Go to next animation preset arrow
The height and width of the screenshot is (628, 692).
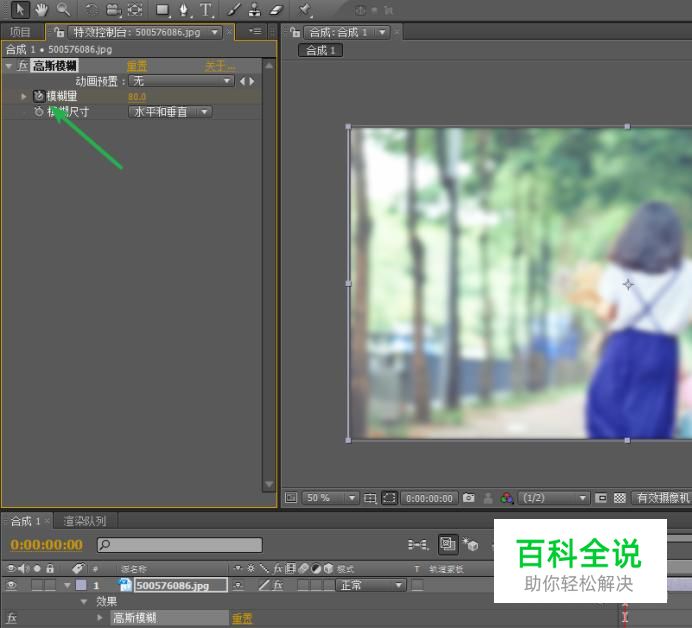252,81
